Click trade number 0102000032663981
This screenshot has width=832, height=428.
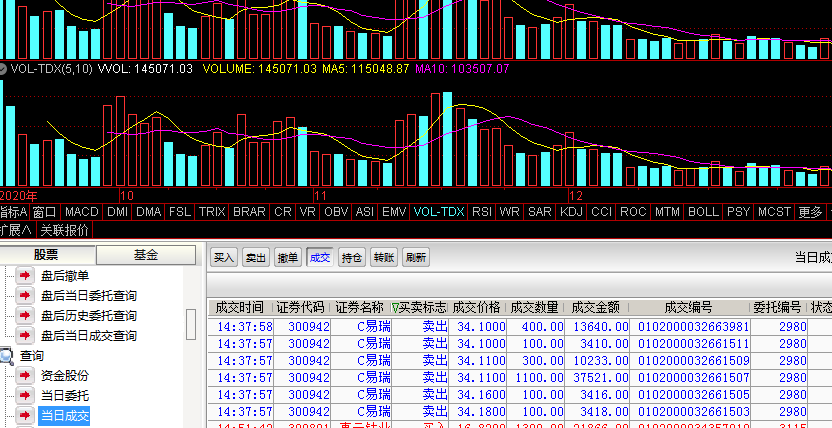694,327
